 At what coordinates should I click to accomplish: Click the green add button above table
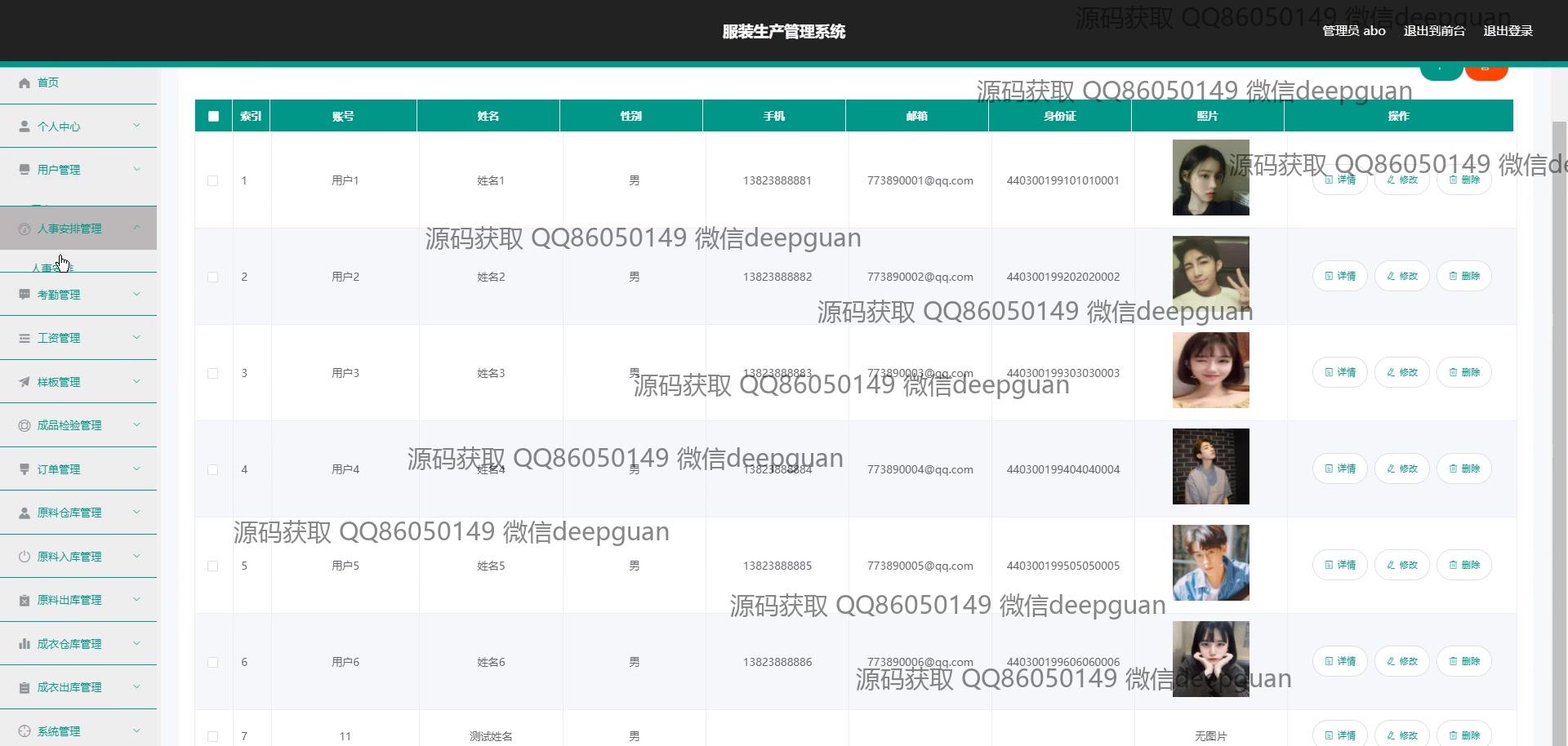tap(1441, 72)
